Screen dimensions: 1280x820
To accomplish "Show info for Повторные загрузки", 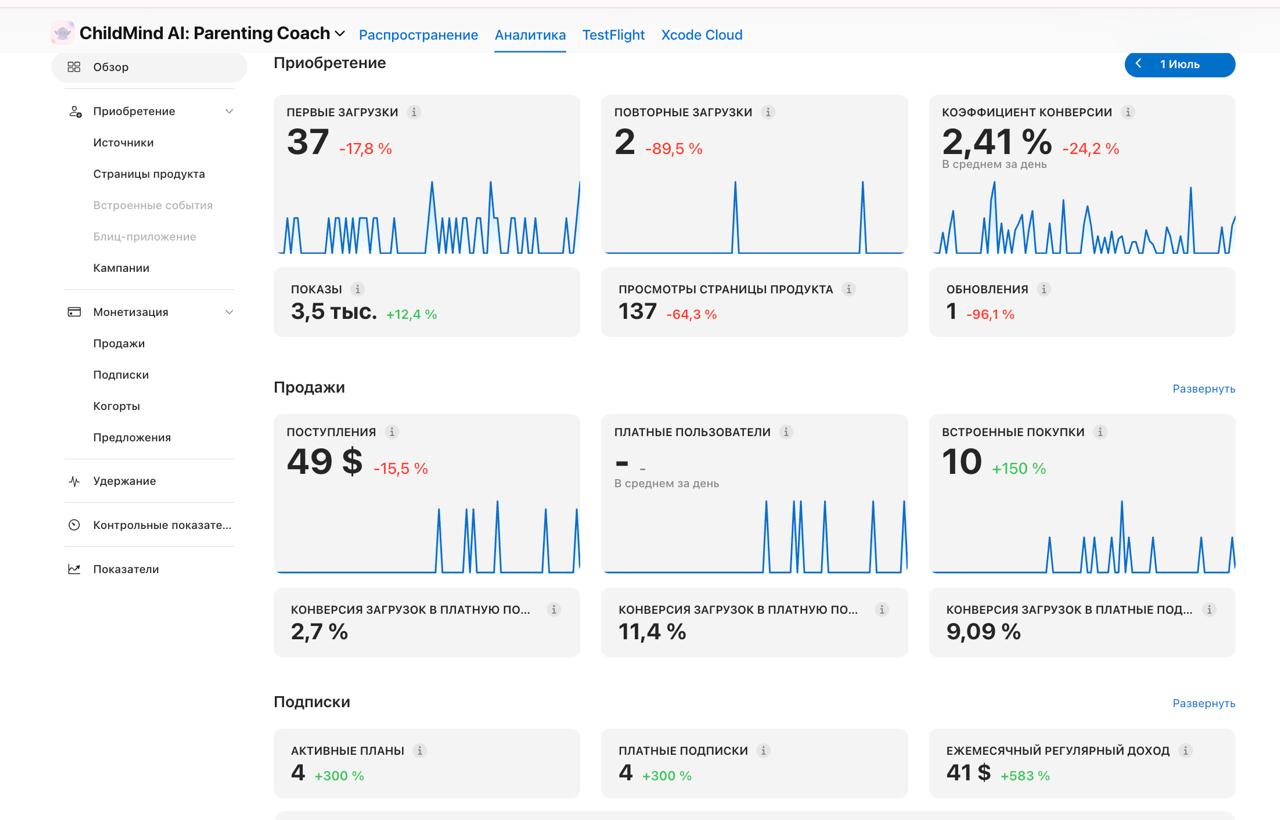I will point(768,112).
